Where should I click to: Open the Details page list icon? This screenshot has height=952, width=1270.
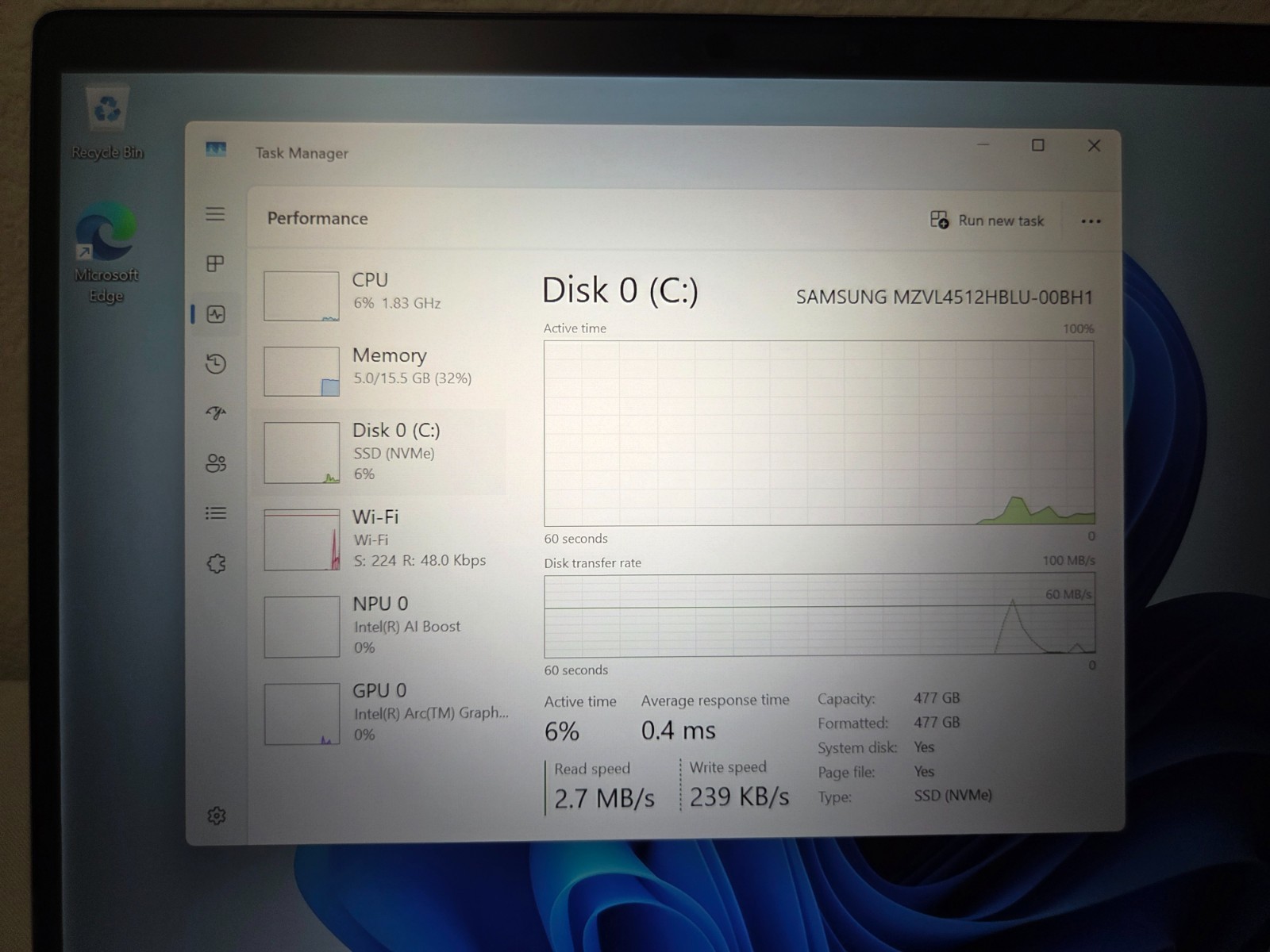215,513
